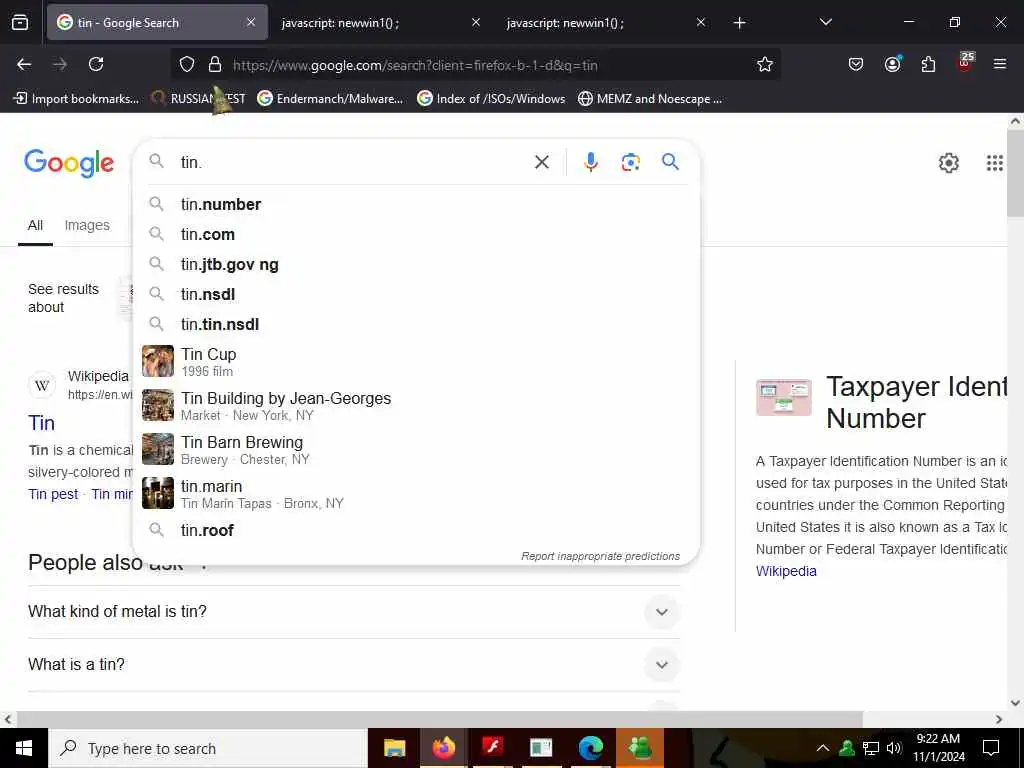The height and width of the screenshot is (768, 1024).
Task: Click Firefox icon on the taskbar
Action: 443,748
